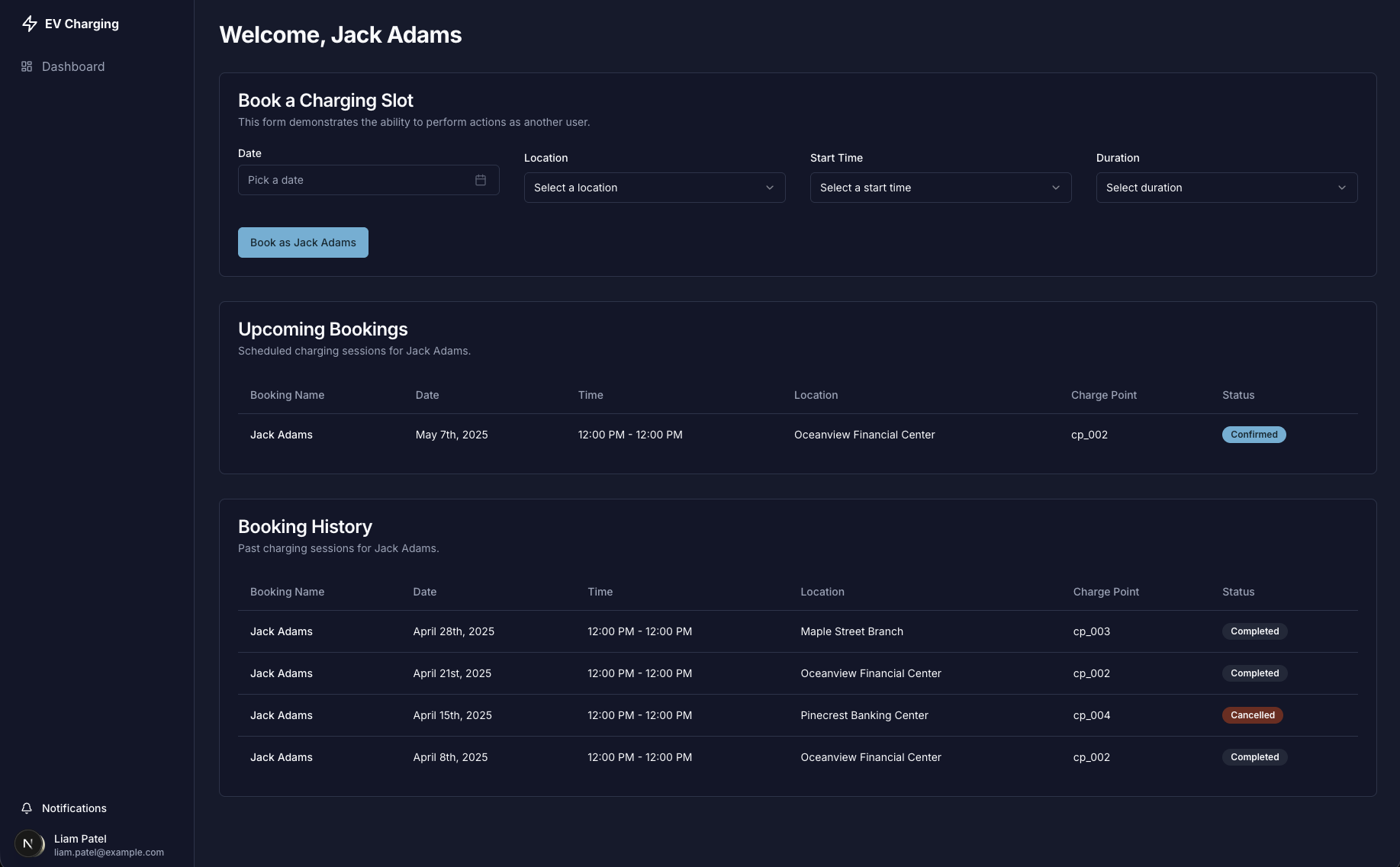Click Completed badge for April 28th booking

[1254, 631]
